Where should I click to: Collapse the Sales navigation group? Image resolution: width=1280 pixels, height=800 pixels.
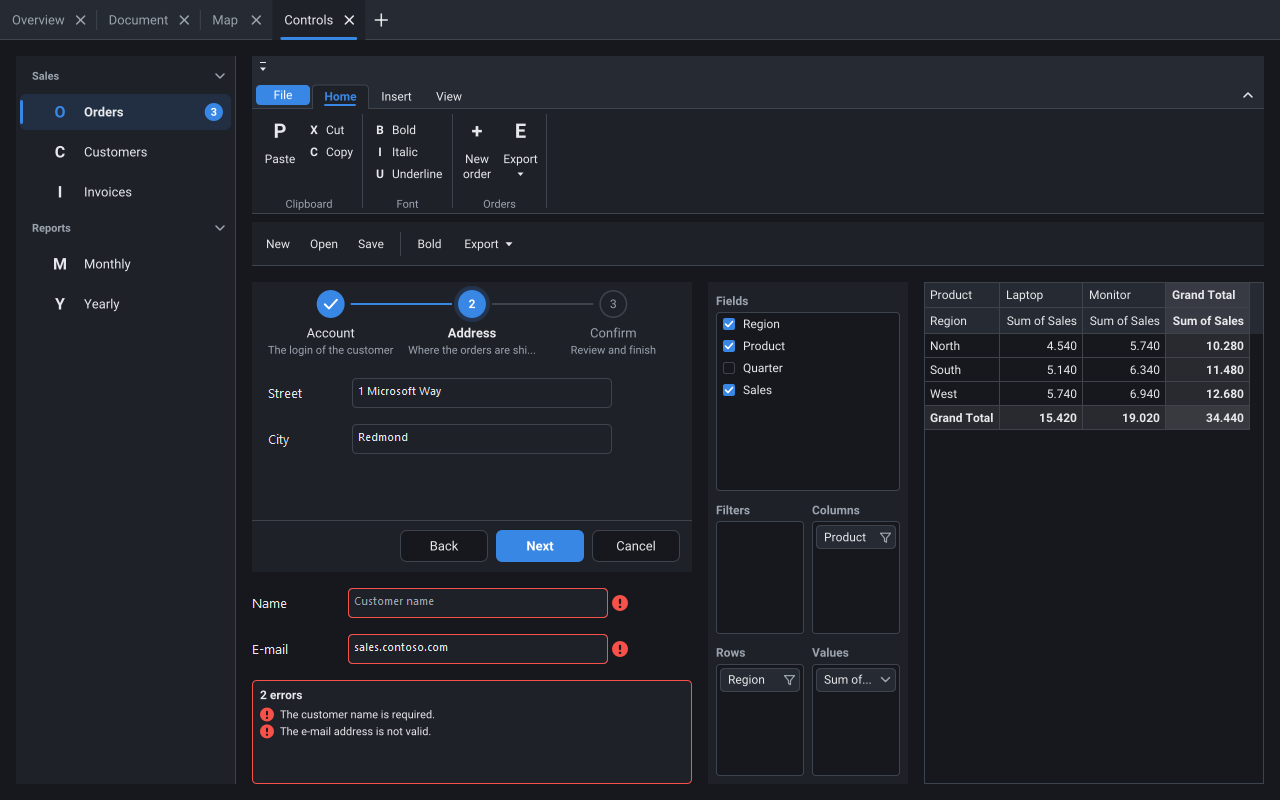click(221, 76)
